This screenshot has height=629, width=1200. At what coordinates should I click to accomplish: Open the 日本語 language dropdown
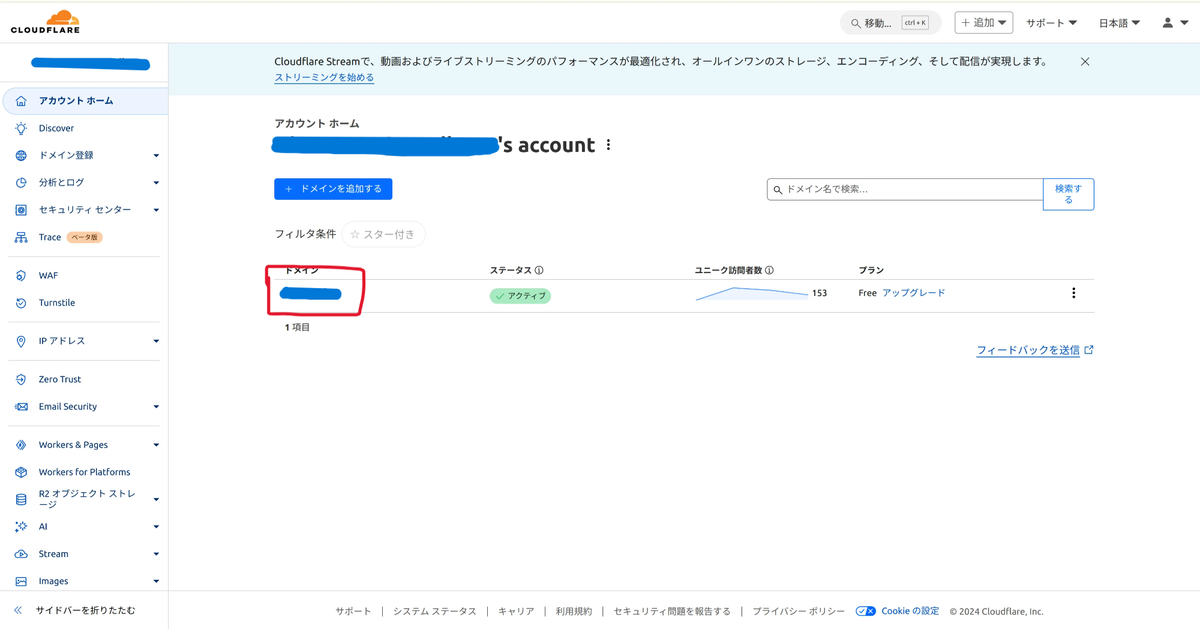click(1119, 23)
